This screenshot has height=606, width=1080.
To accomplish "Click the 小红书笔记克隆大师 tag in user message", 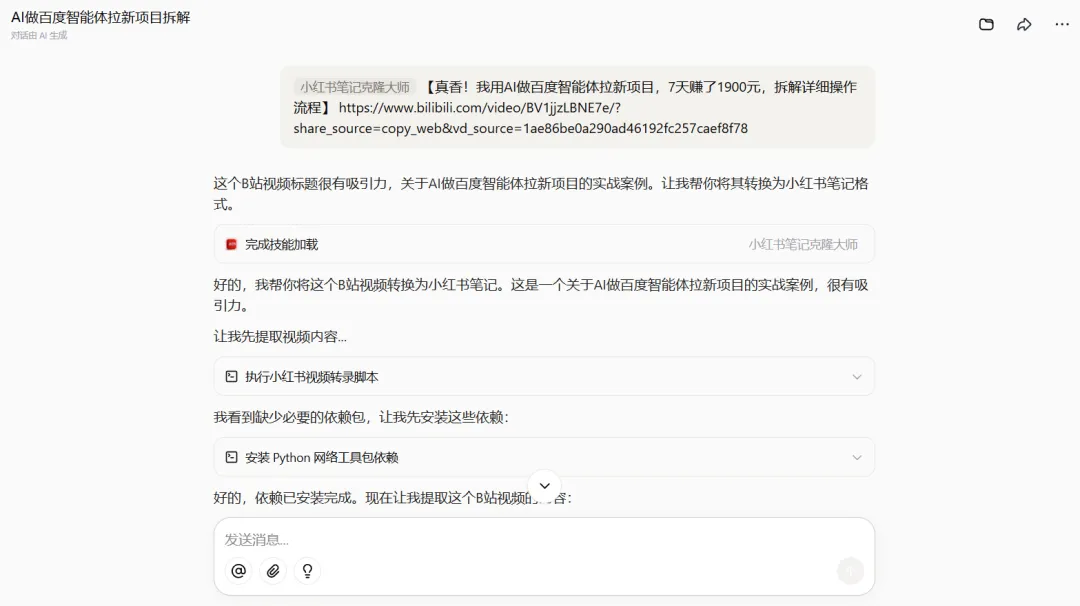I will (355, 87).
